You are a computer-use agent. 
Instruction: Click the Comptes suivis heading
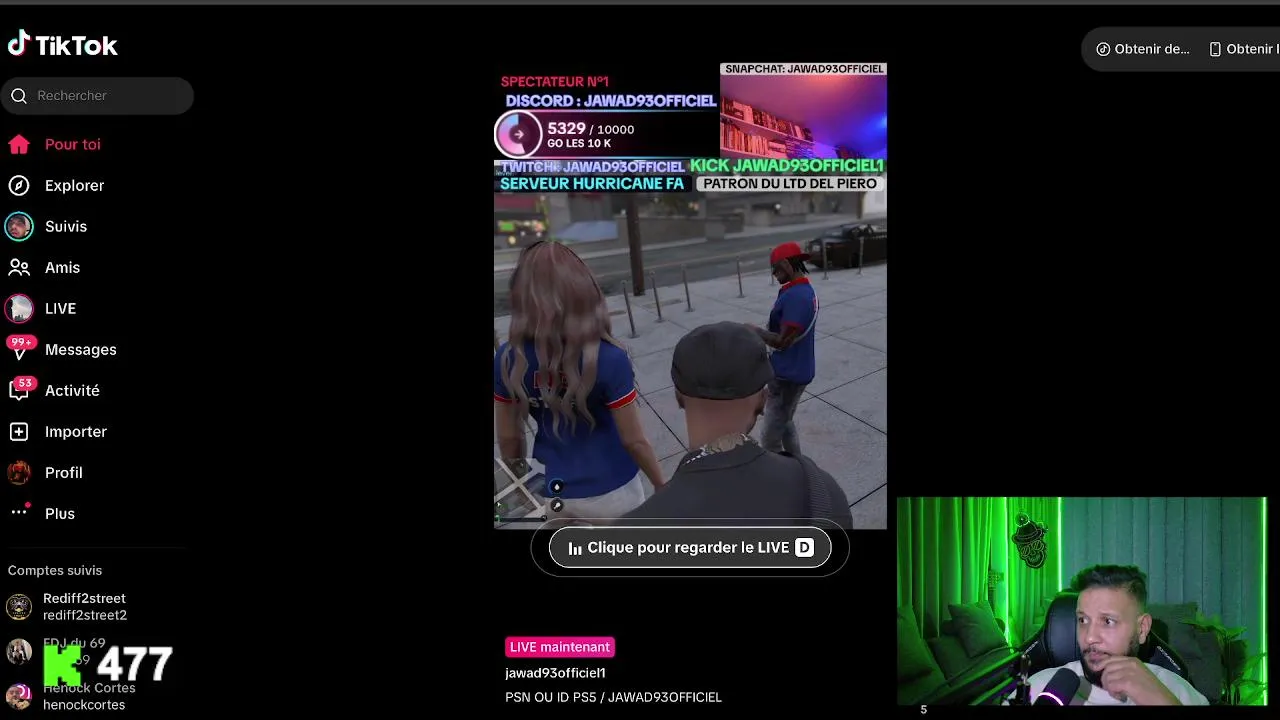click(55, 570)
